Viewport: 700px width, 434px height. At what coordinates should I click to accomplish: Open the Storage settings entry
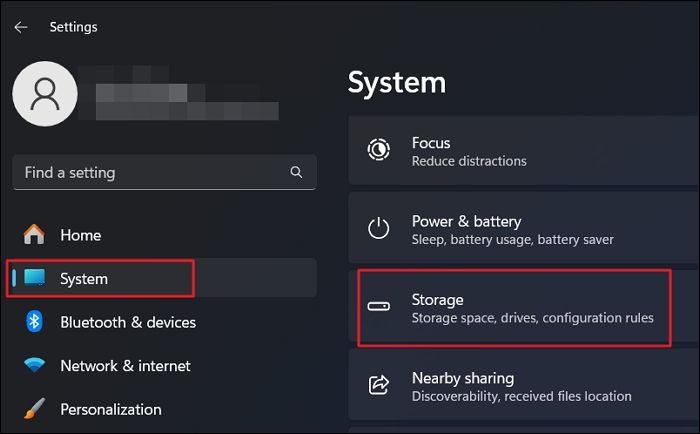click(x=530, y=308)
